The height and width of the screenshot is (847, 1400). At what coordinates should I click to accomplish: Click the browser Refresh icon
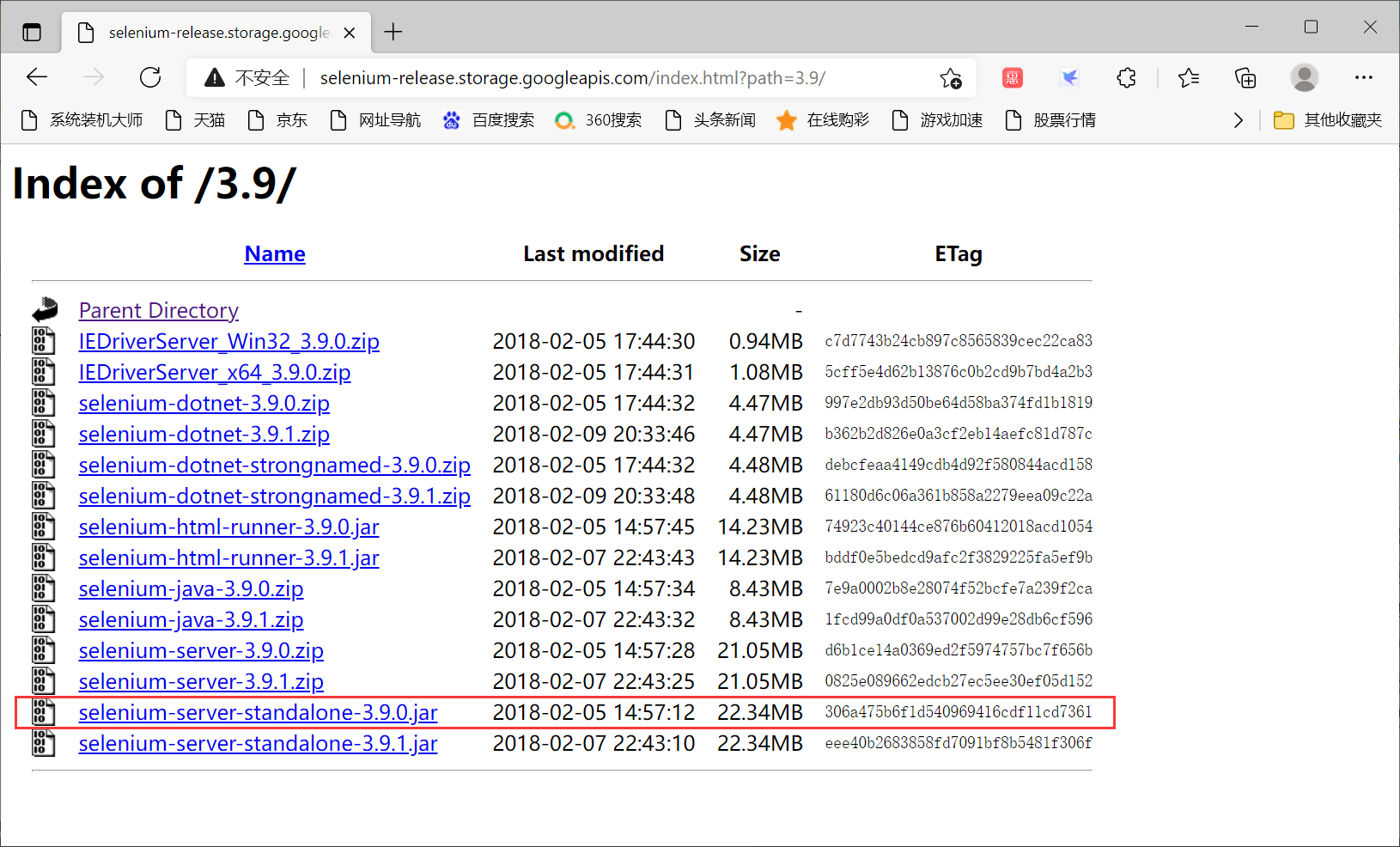tap(150, 77)
